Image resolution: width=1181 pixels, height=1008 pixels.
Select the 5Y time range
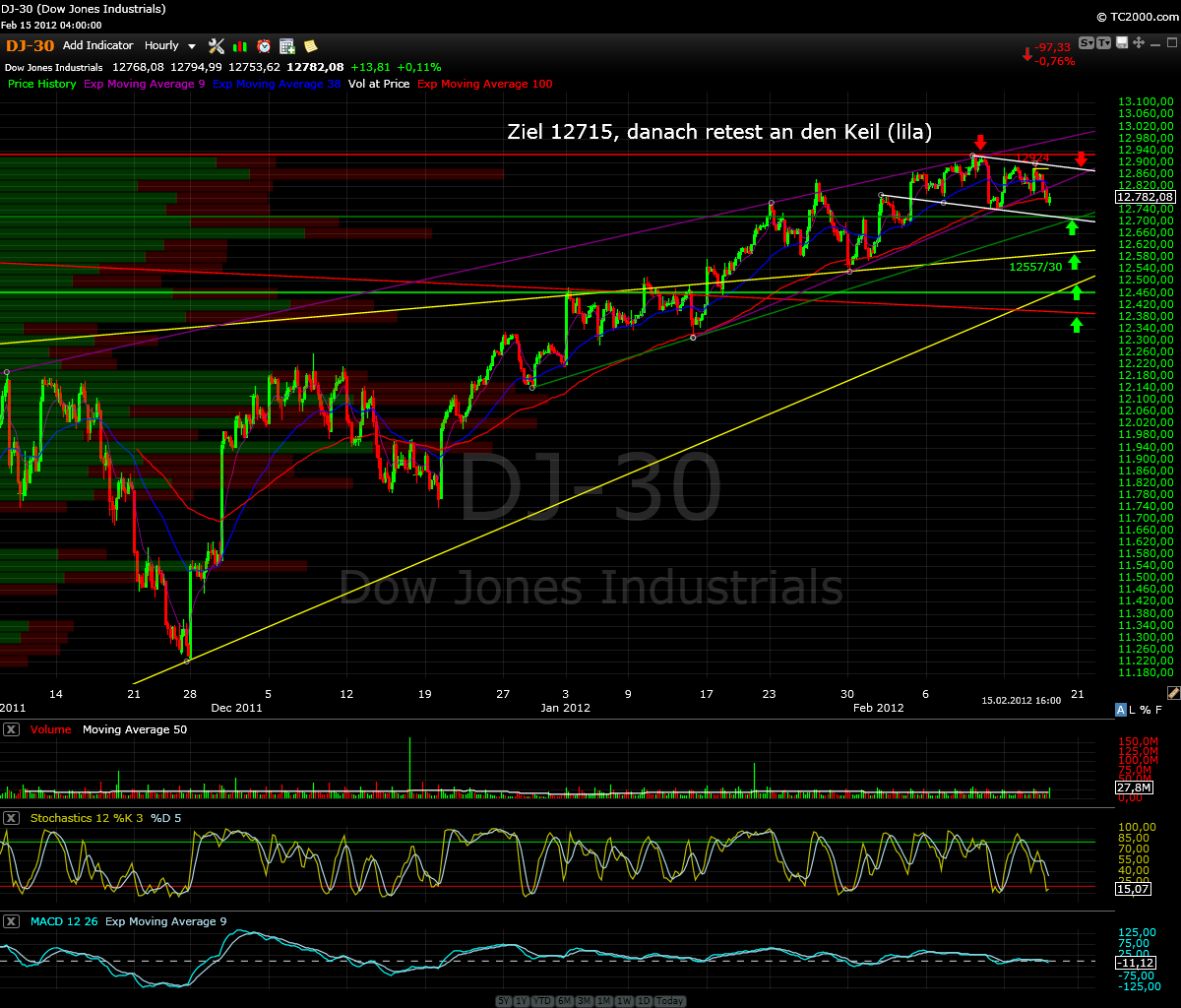pyautogui.click(x=504, y=1001)
